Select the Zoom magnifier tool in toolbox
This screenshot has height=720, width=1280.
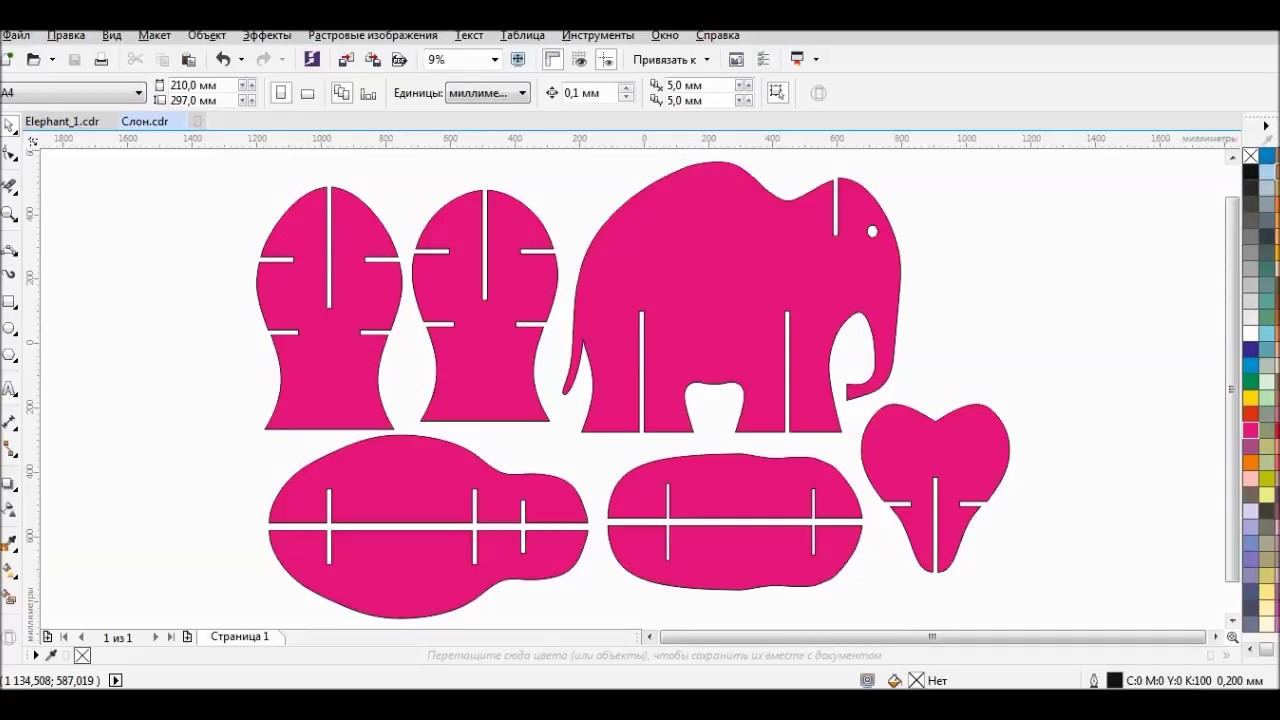pos(10,214)
